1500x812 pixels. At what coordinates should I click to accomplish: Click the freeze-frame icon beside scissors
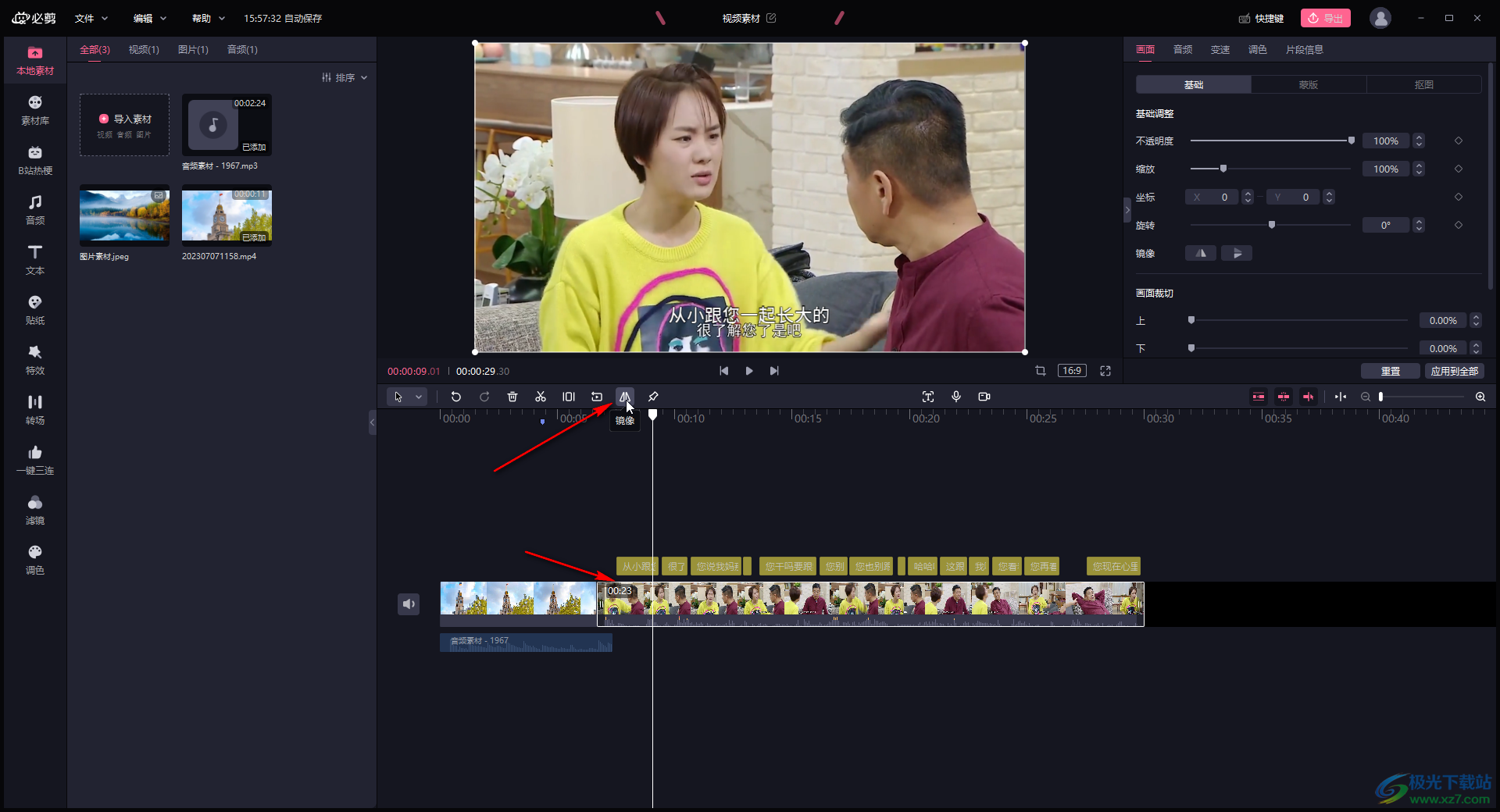[569, 397]
